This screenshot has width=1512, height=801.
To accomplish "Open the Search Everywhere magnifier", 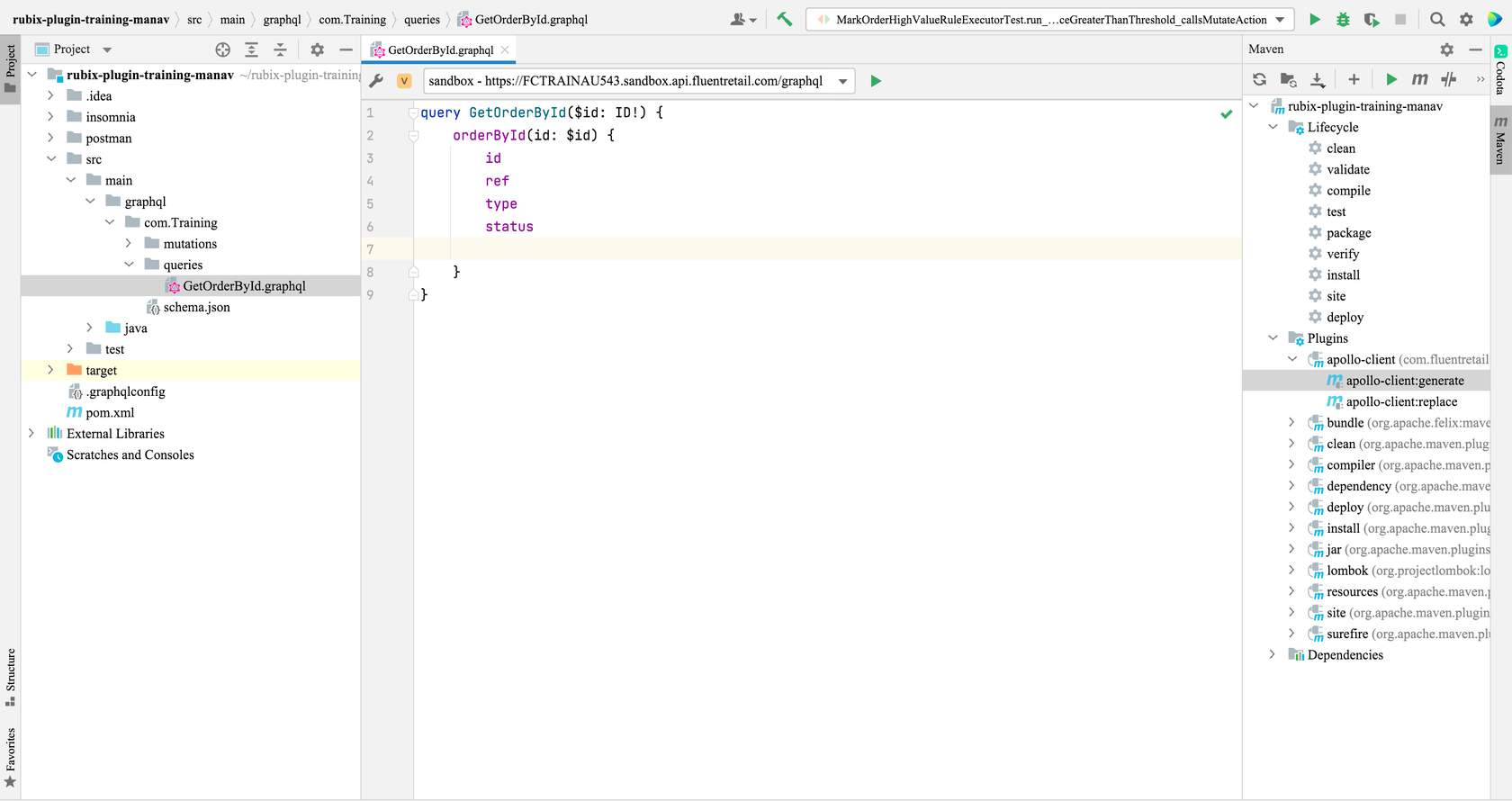I will click(1437, 19).
